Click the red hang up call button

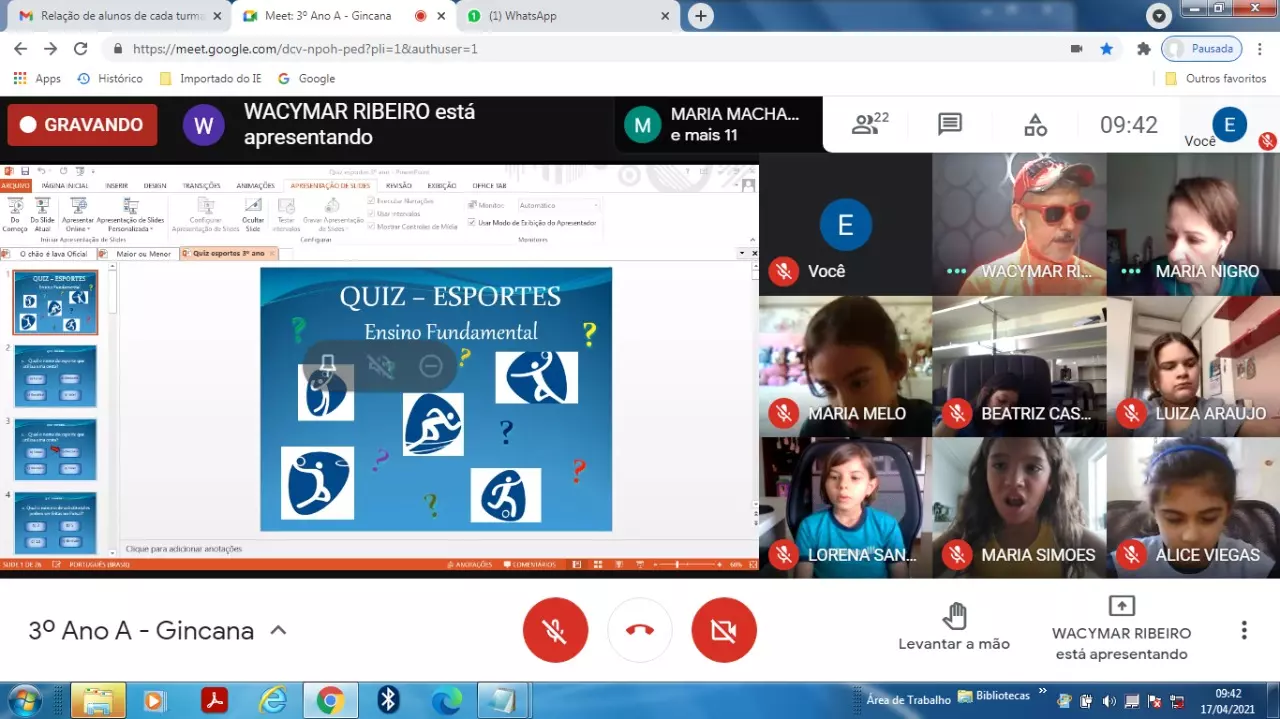(640, 630)
